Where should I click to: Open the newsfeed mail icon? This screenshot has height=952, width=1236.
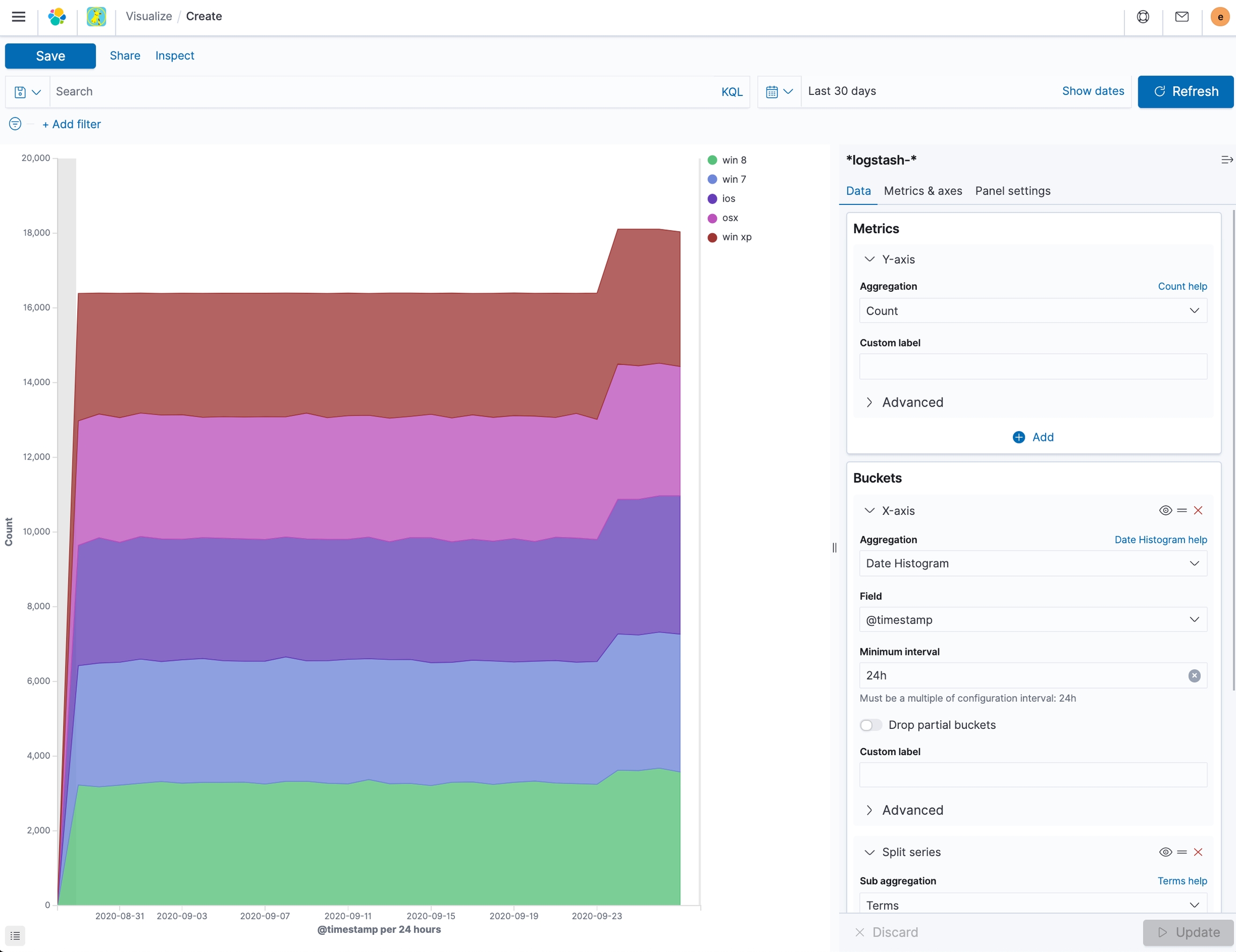(x=1182, y=17)
